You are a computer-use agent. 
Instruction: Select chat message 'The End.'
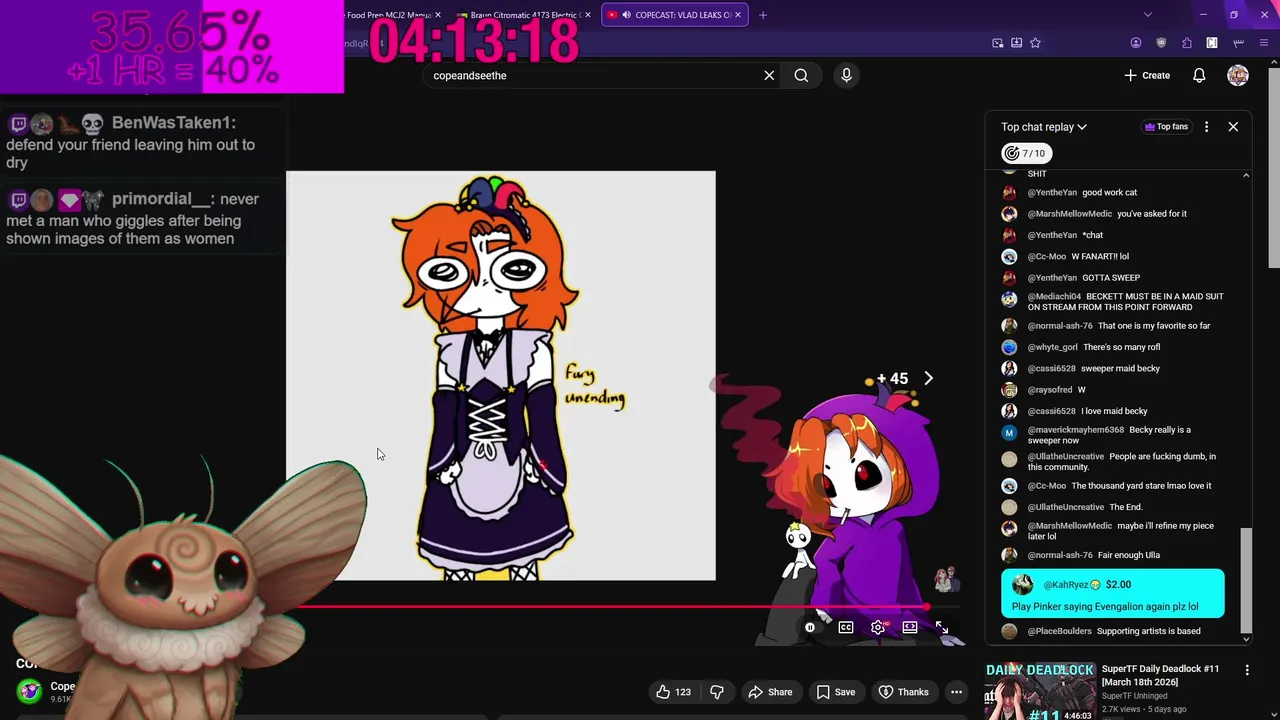click(1125, 507)
